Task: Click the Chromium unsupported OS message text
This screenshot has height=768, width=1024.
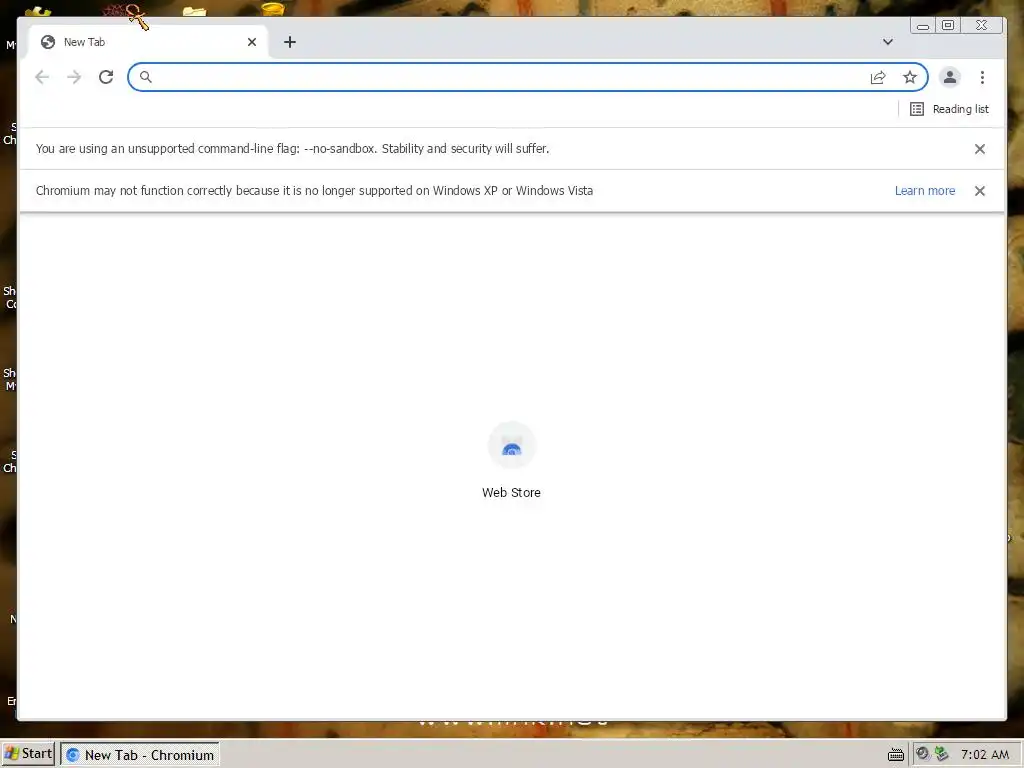Action: 314,191
